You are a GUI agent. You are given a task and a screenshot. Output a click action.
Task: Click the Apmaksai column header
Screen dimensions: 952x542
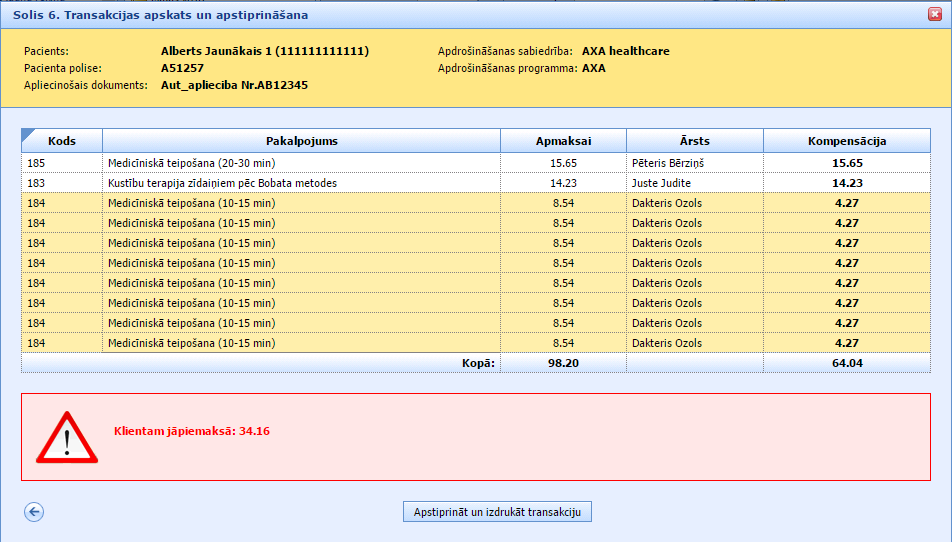[x=563, y=141]
